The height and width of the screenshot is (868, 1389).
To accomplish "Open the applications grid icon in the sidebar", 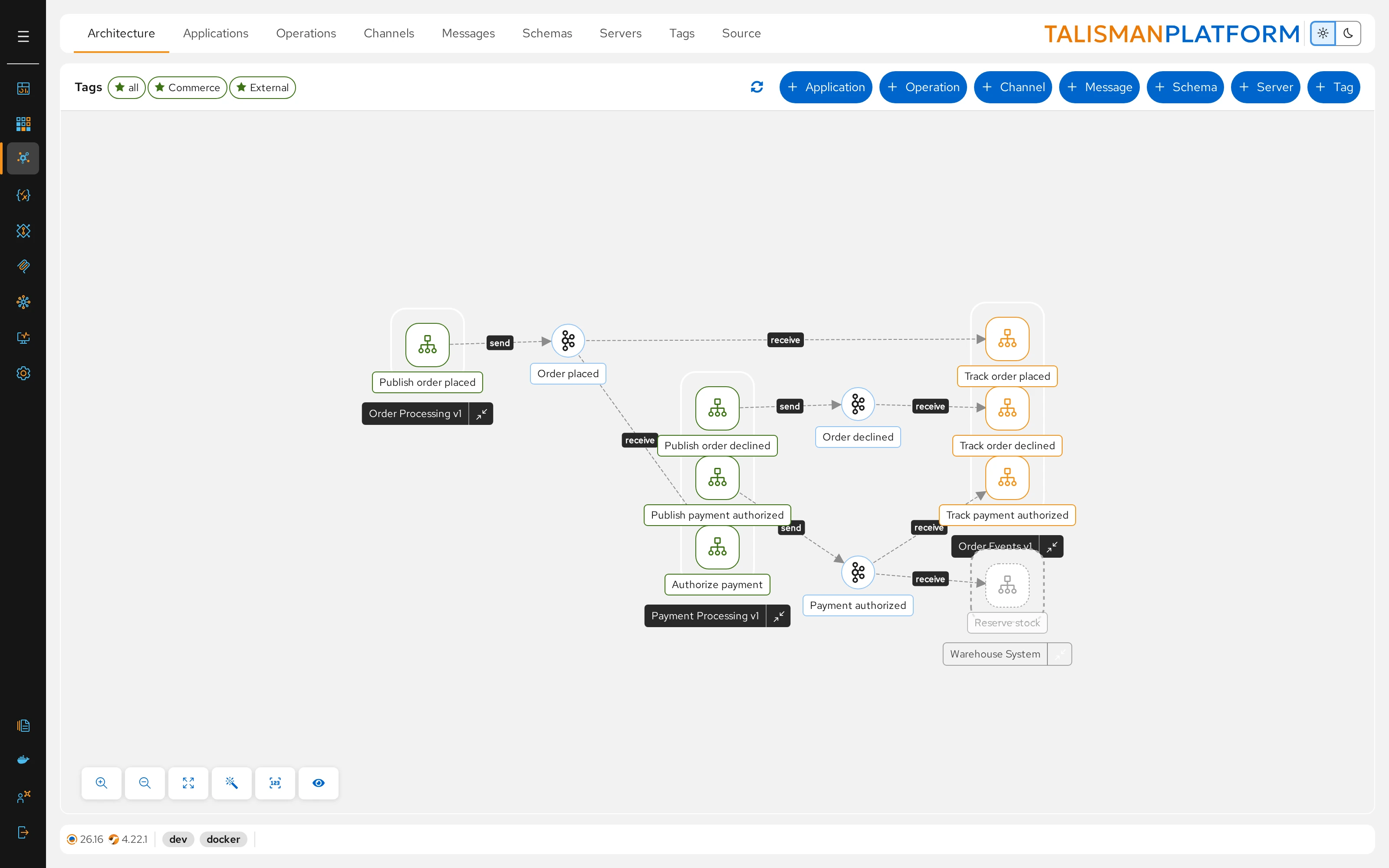I will tap(23, 123).
